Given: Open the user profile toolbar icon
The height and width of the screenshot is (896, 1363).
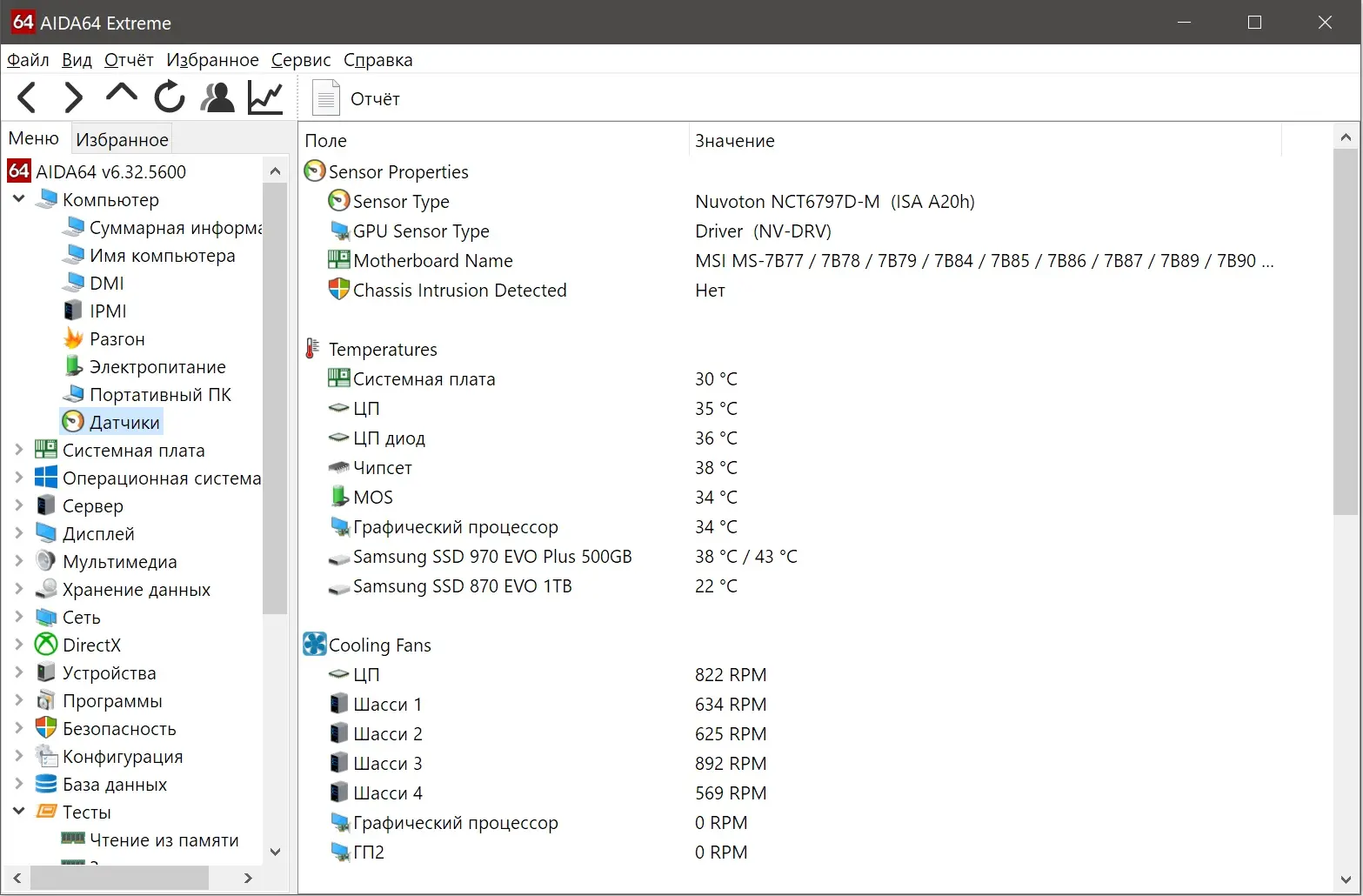Looking at the screenshot, I should pos(217,97).
